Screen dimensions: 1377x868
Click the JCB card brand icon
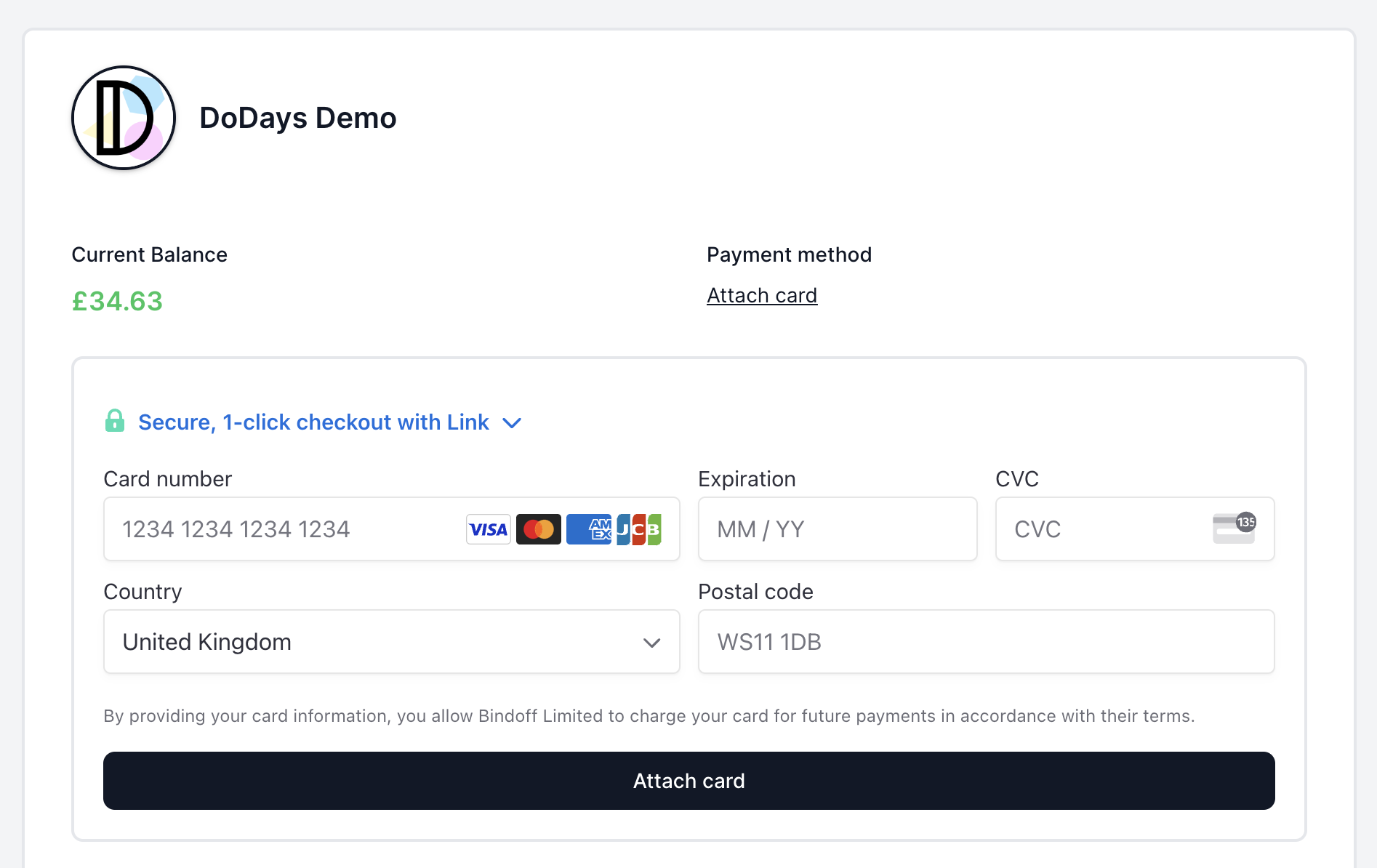(639, 529)
